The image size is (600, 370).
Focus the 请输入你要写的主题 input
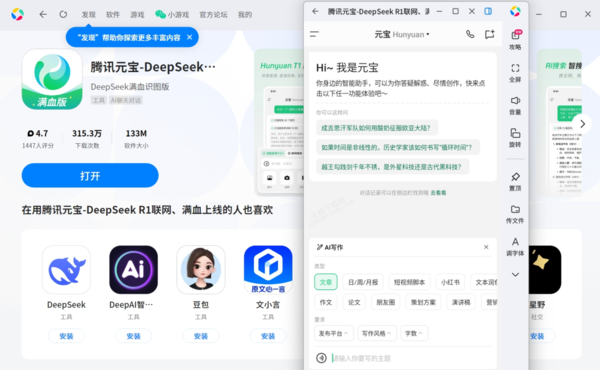pos(412,358)
